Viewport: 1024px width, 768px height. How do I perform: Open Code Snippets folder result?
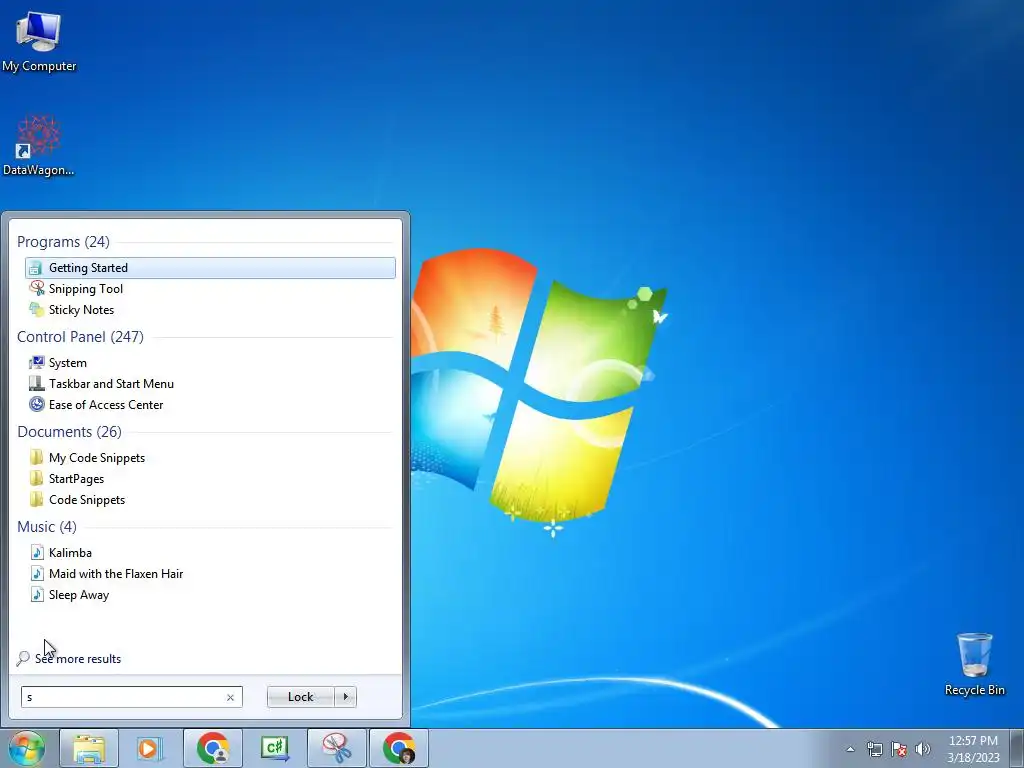pyautogui.click(x=210, y=500)
